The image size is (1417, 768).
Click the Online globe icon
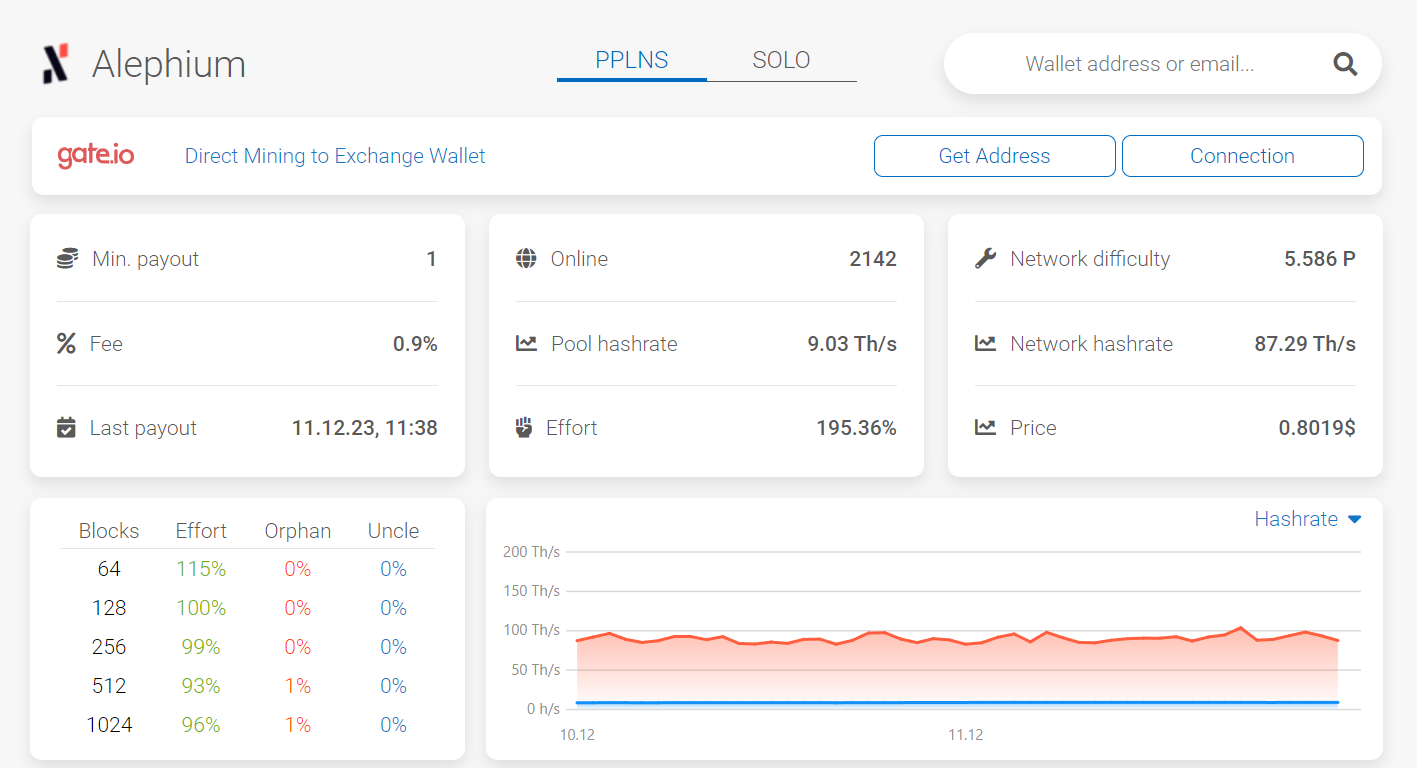coord(525,258)
